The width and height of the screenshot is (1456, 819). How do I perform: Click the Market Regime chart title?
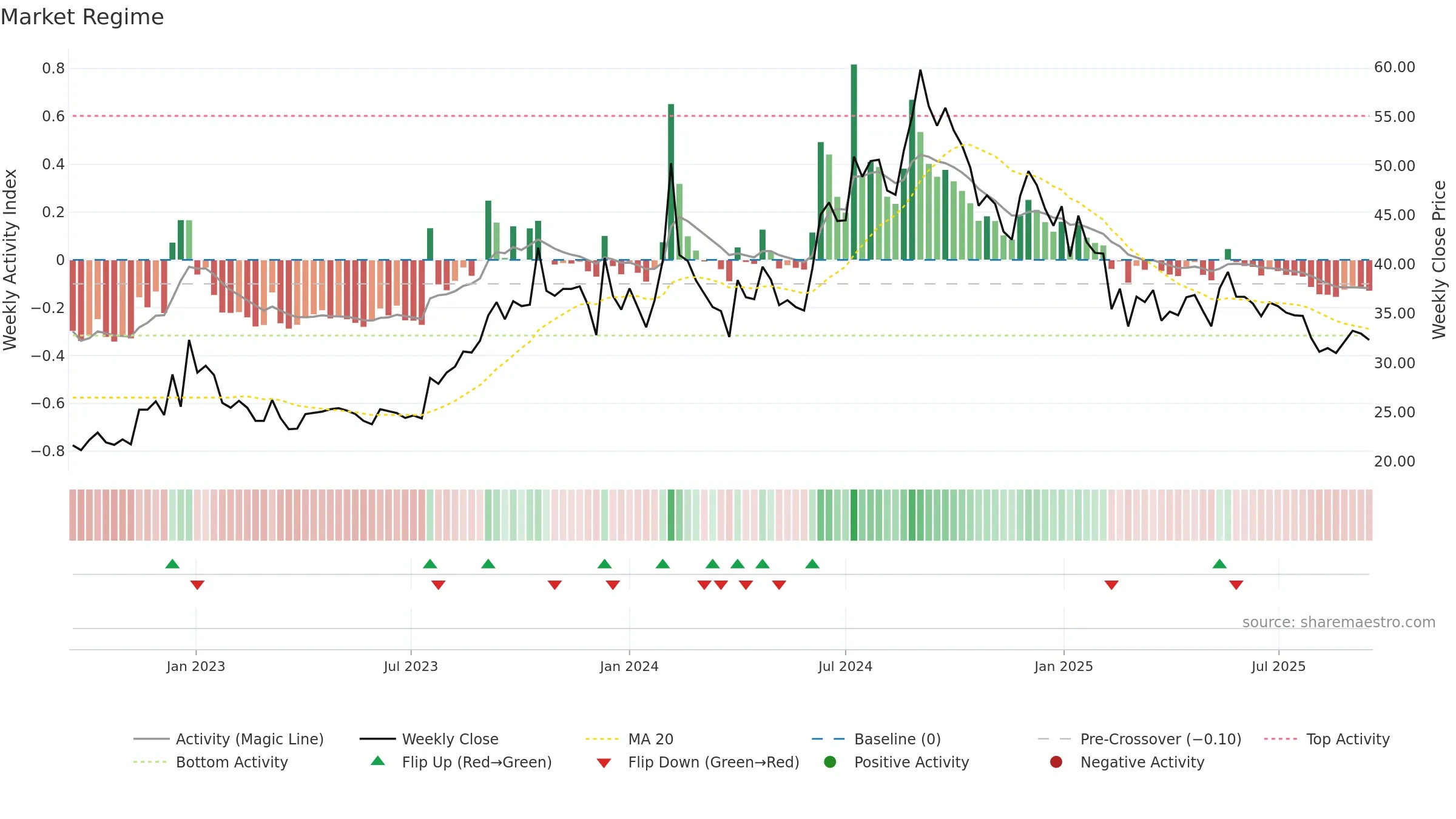(x=83, y=17)
